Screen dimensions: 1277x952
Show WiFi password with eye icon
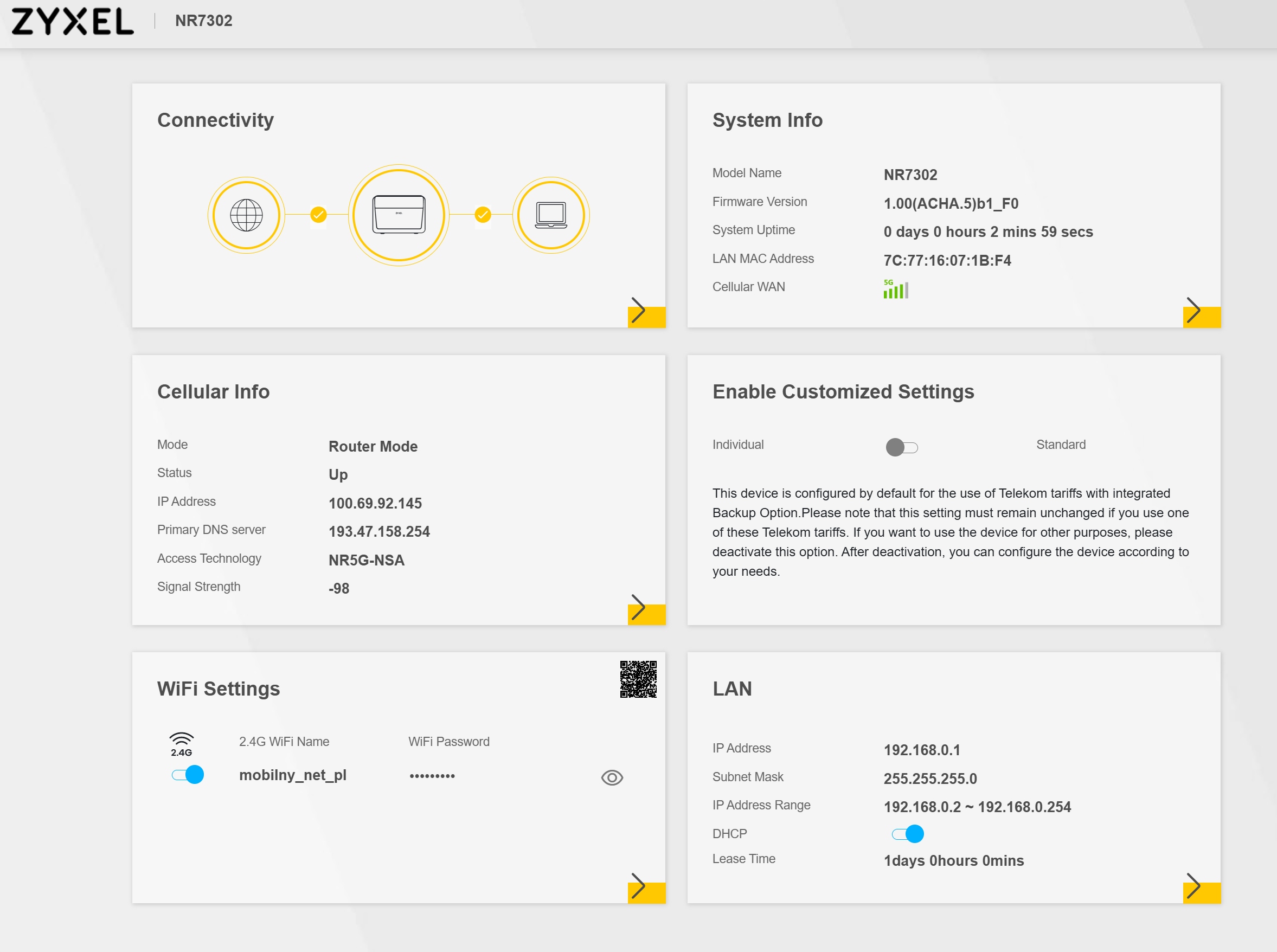(612, 777)
